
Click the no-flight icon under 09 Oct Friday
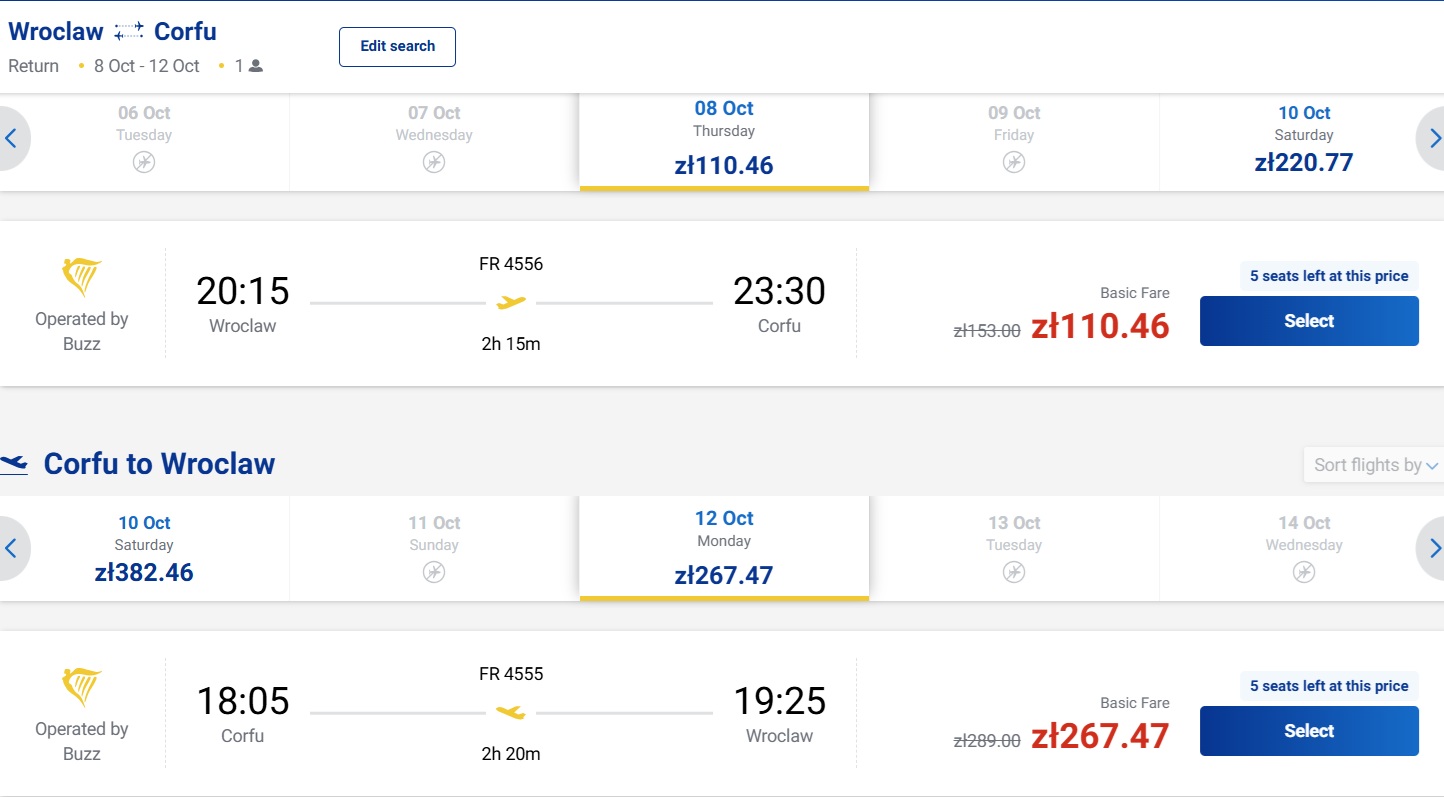tap(1014, 162)
